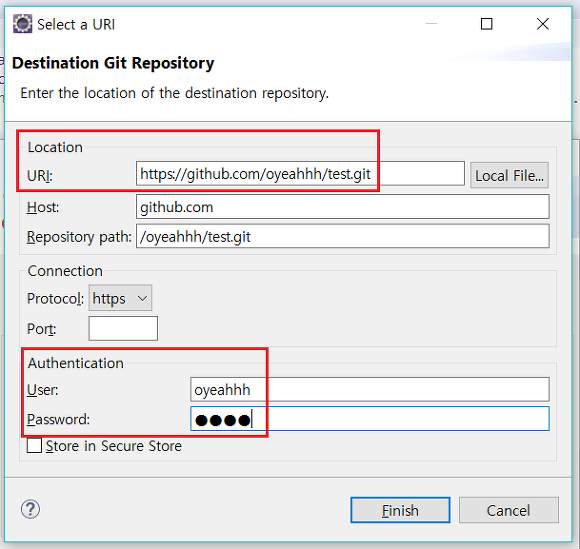580x549 pixels.
Task: Maximize the Select a URI dialog
Action: tap(486, 24)
